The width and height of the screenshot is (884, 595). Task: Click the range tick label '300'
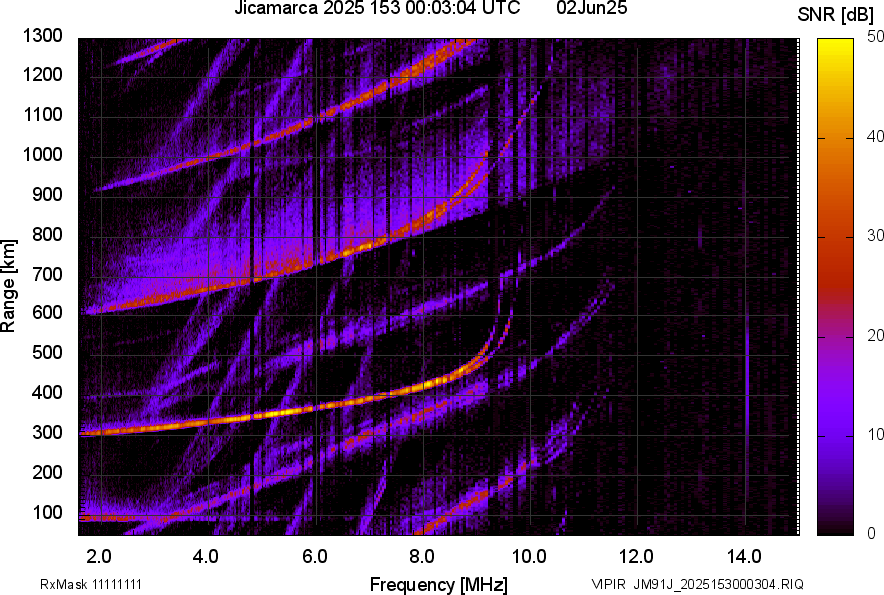pos(47,433)
